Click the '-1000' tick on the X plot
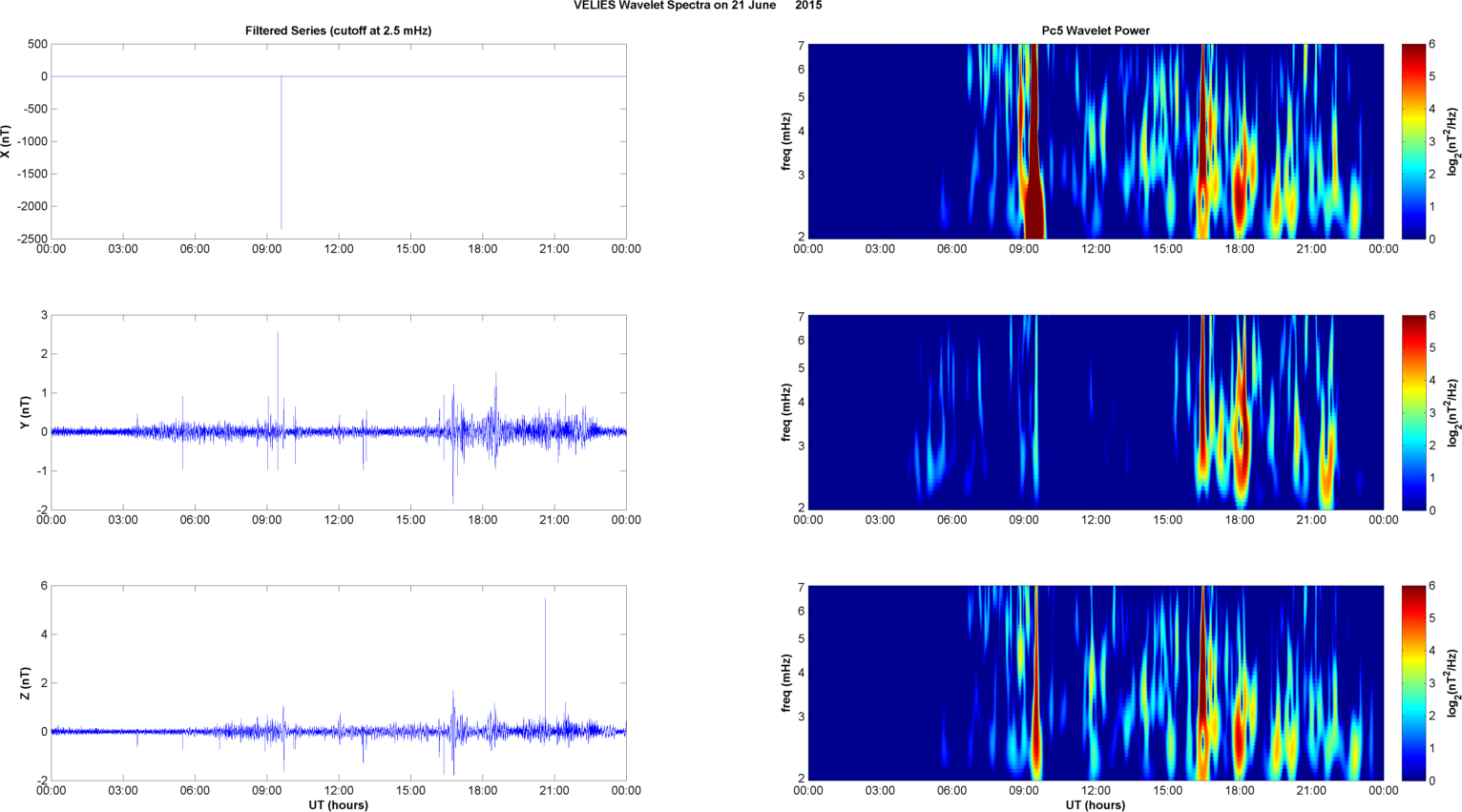 pos(31,141)
